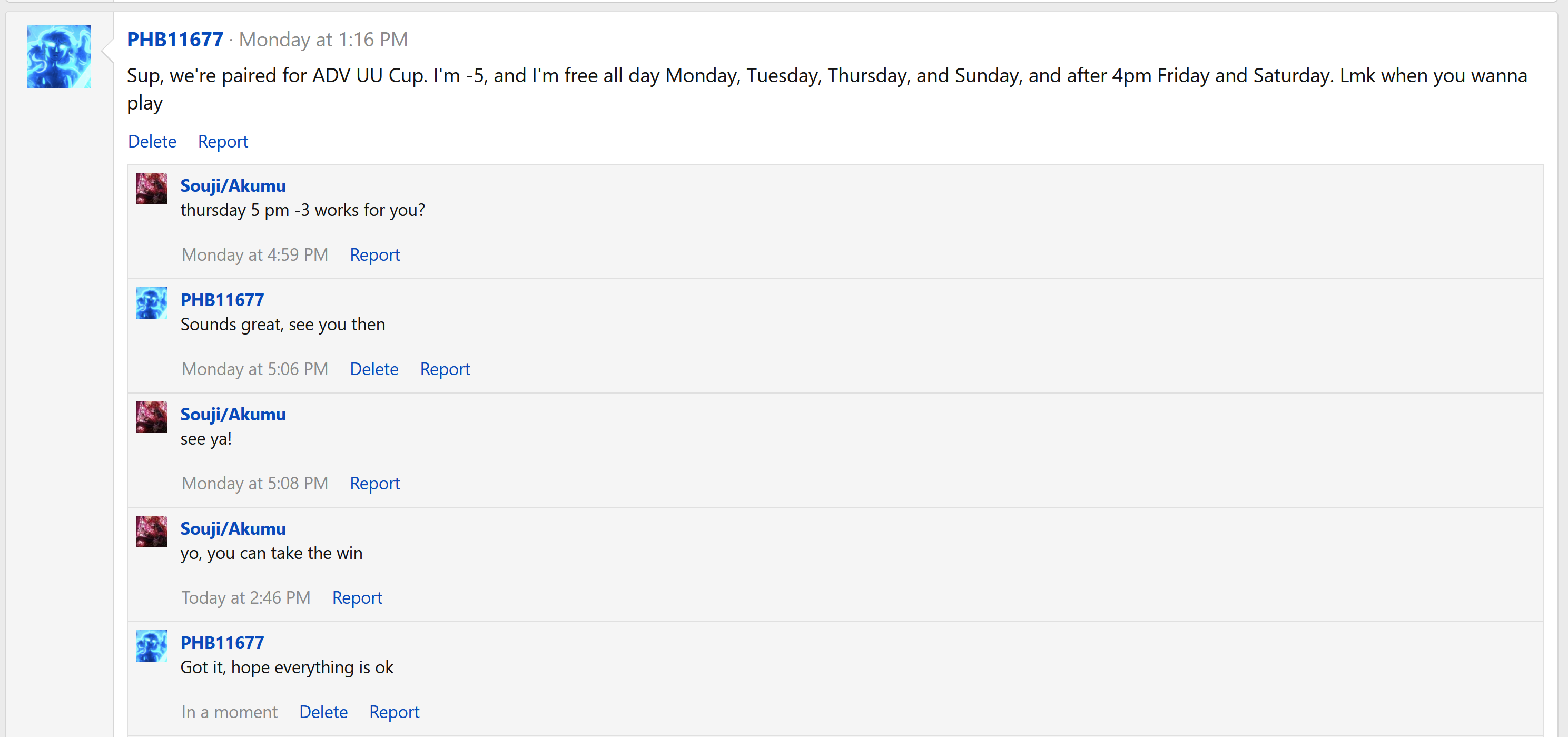Image resolution: width=1568 pixels, height=737 pixels.
Task: Delete the 'Got it, hope everything is ok' comment
Action: click(x=323, y=713)
